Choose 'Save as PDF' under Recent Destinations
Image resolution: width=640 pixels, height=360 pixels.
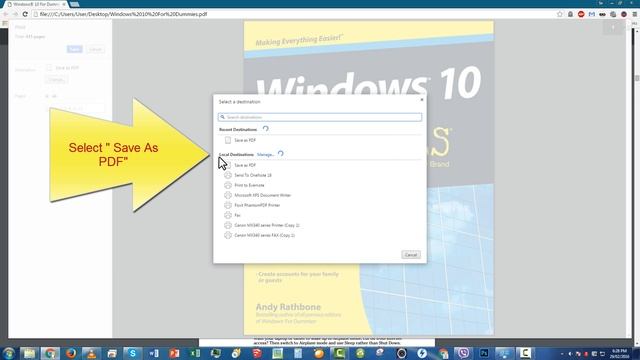pyautogui.click(x=245, y=140)
